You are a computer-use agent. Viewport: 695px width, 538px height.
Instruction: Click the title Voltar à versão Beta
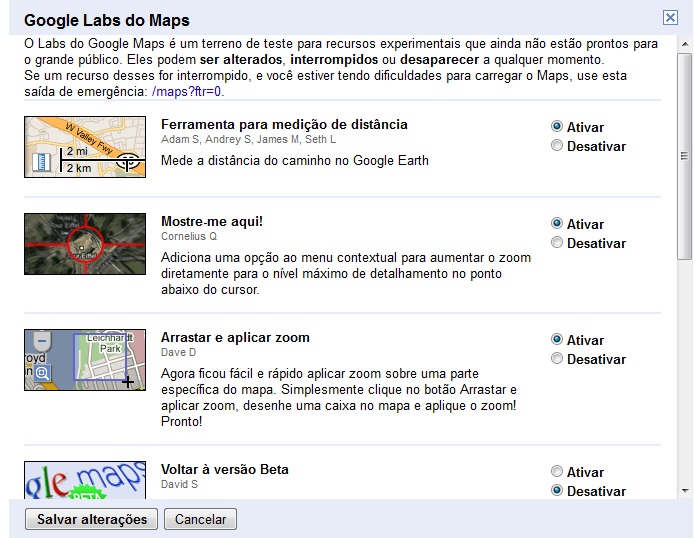225,469
